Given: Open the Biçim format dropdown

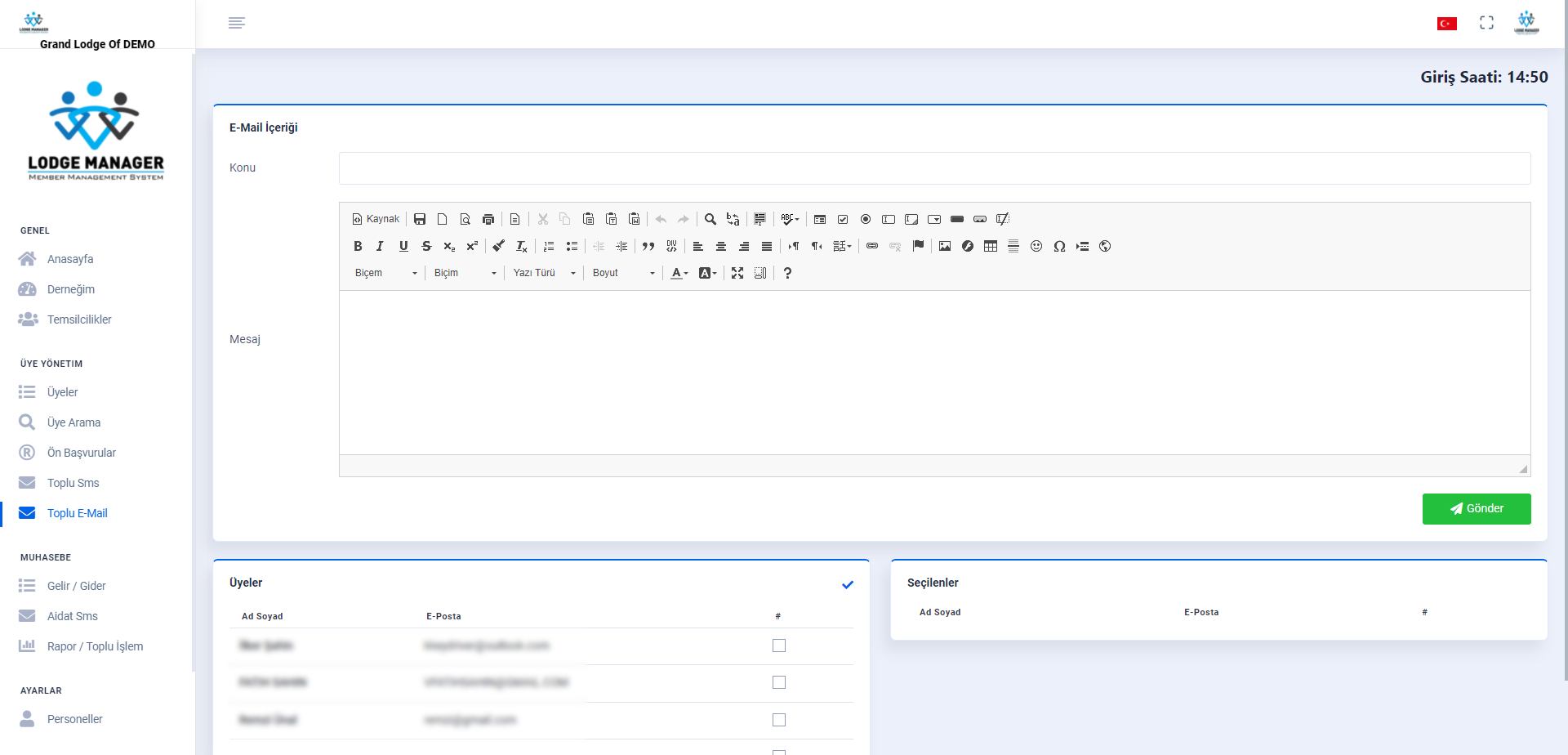Looking at the screenshot, I should (465, 273).
